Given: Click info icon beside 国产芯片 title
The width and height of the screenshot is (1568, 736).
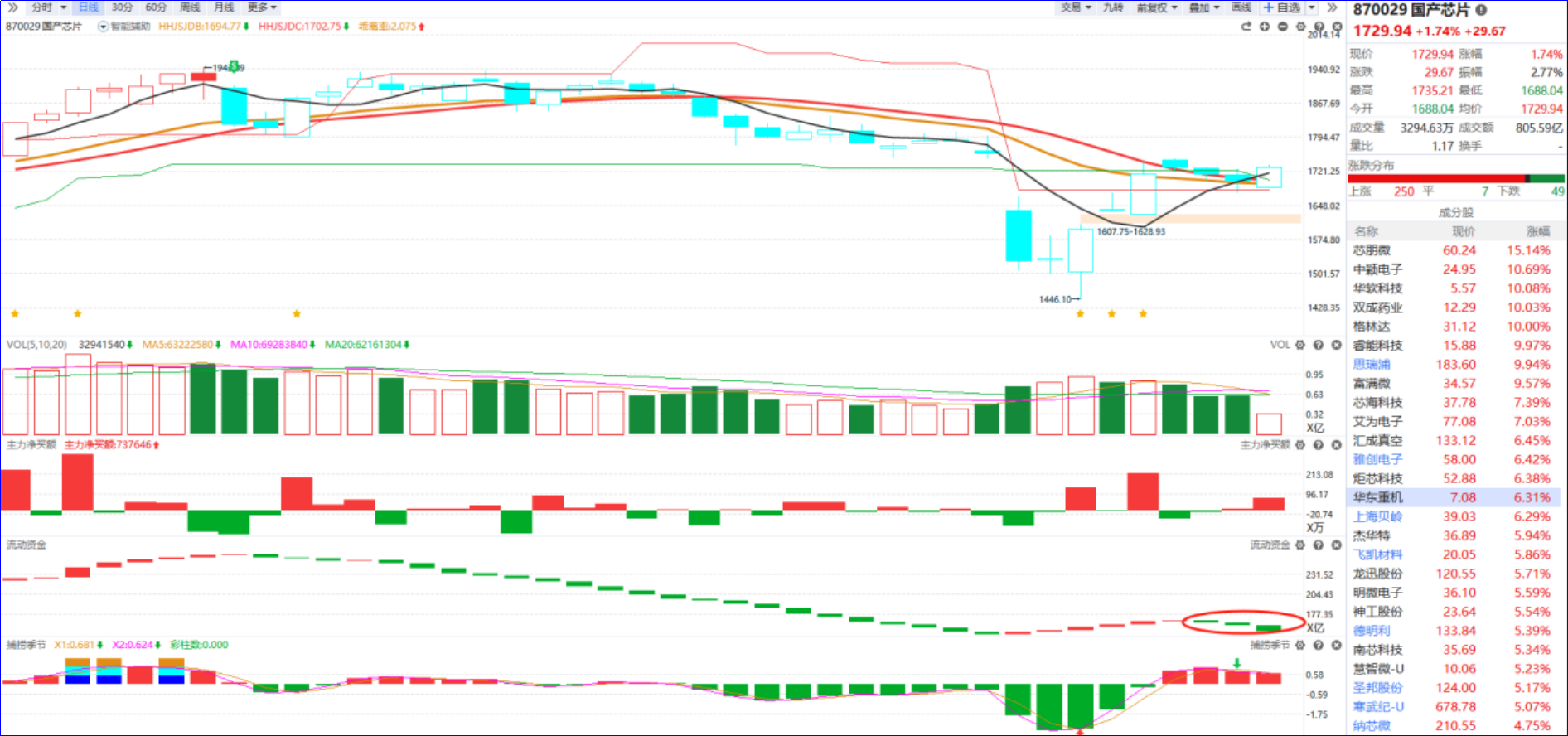Looking at the screenshot, I should 1481,10.
